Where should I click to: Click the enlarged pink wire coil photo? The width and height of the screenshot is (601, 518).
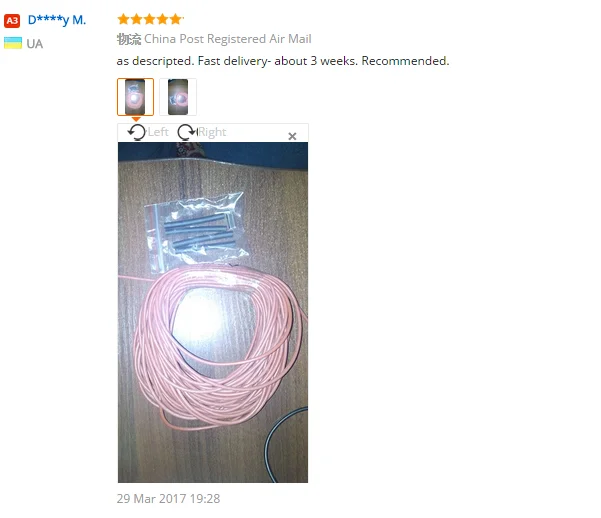click(213, 312)
